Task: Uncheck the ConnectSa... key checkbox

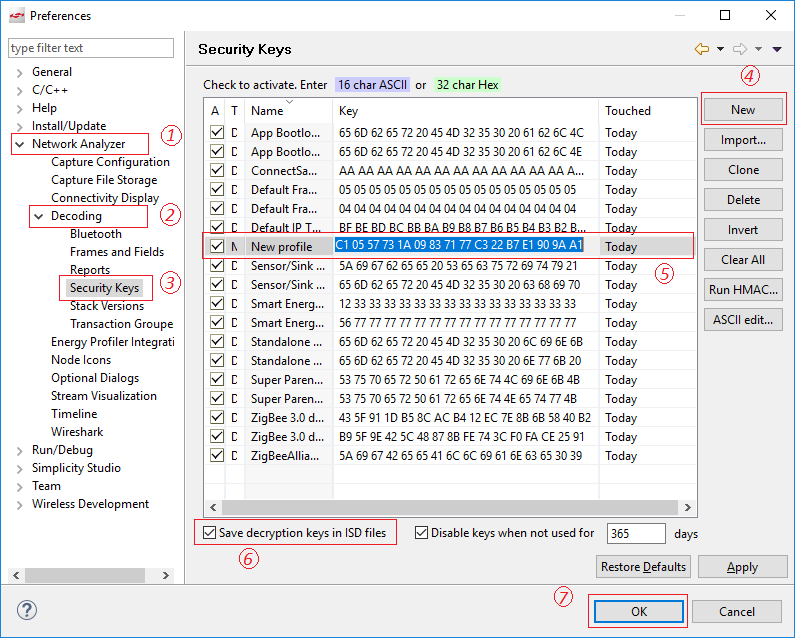Action: click(217, 170)
